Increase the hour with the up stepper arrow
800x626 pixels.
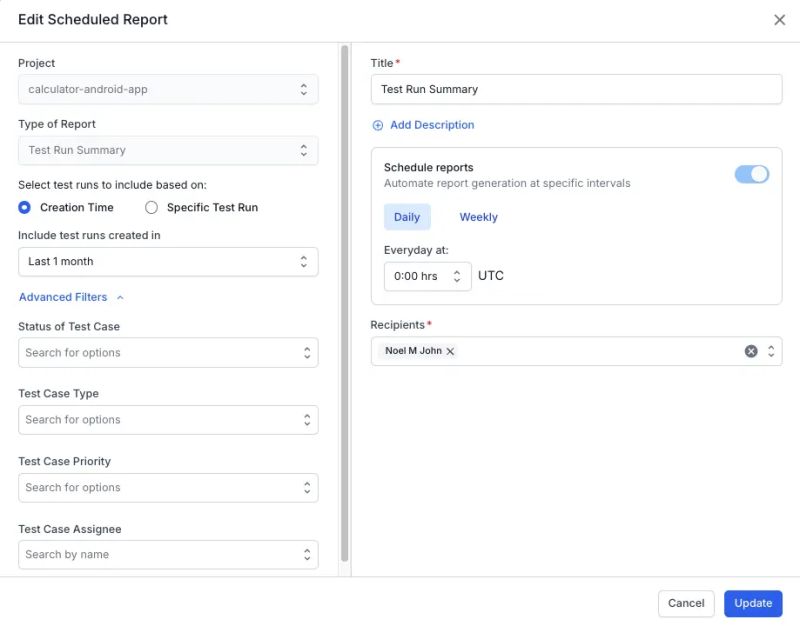click(459, 273)
